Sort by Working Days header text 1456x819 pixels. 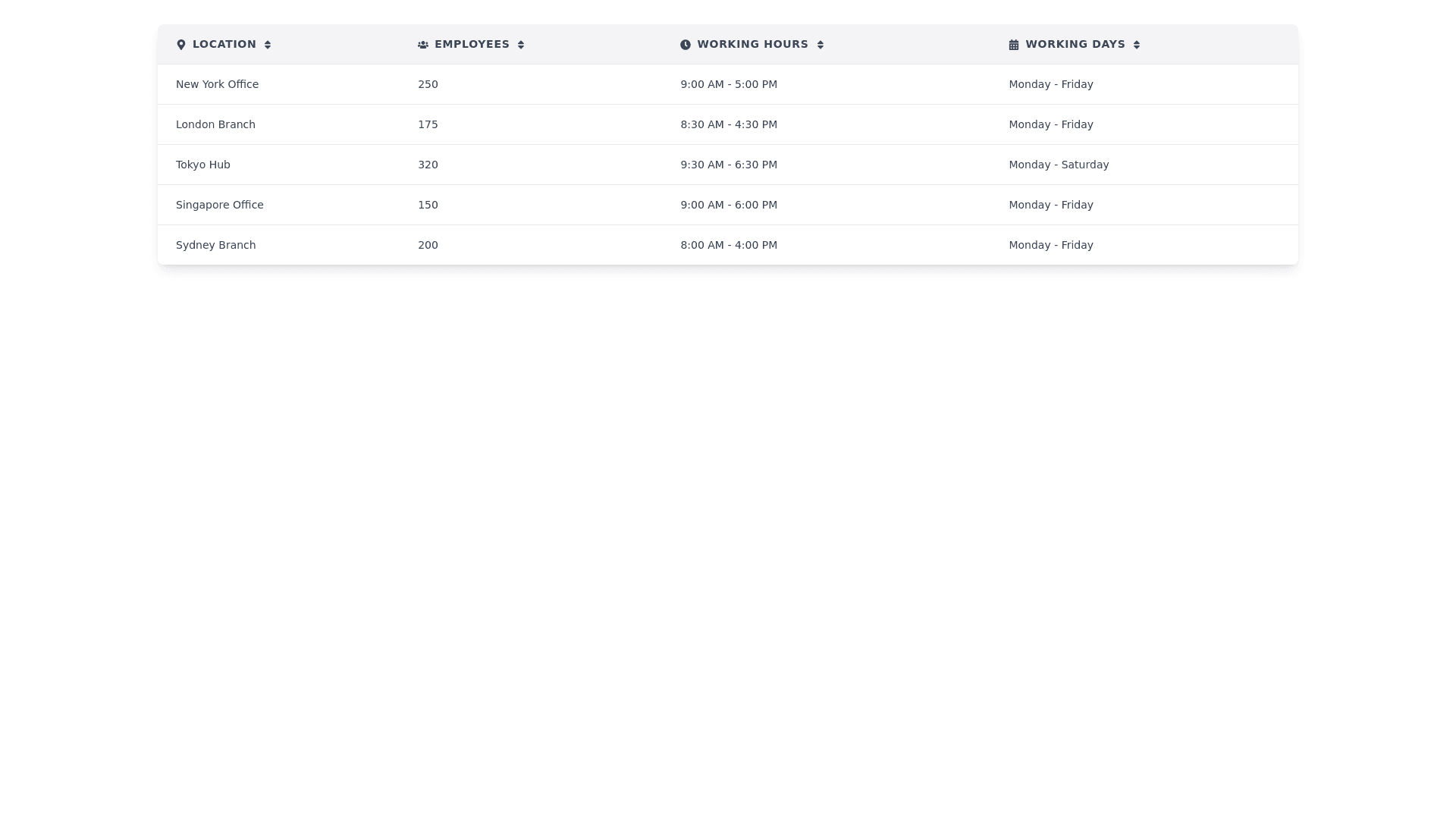point(1075,44)
